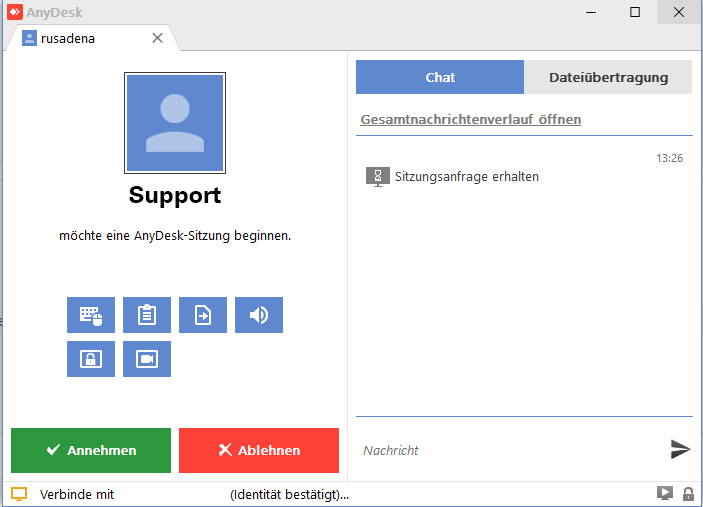The height and width of the screenshot is (507, 703).
Task: Click the rusadena tab user icon
Action: (29, 39)
